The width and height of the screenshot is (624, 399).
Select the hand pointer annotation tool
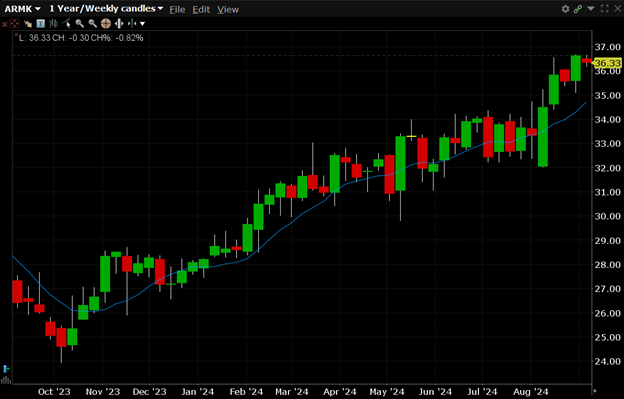[x=27, y=24]
